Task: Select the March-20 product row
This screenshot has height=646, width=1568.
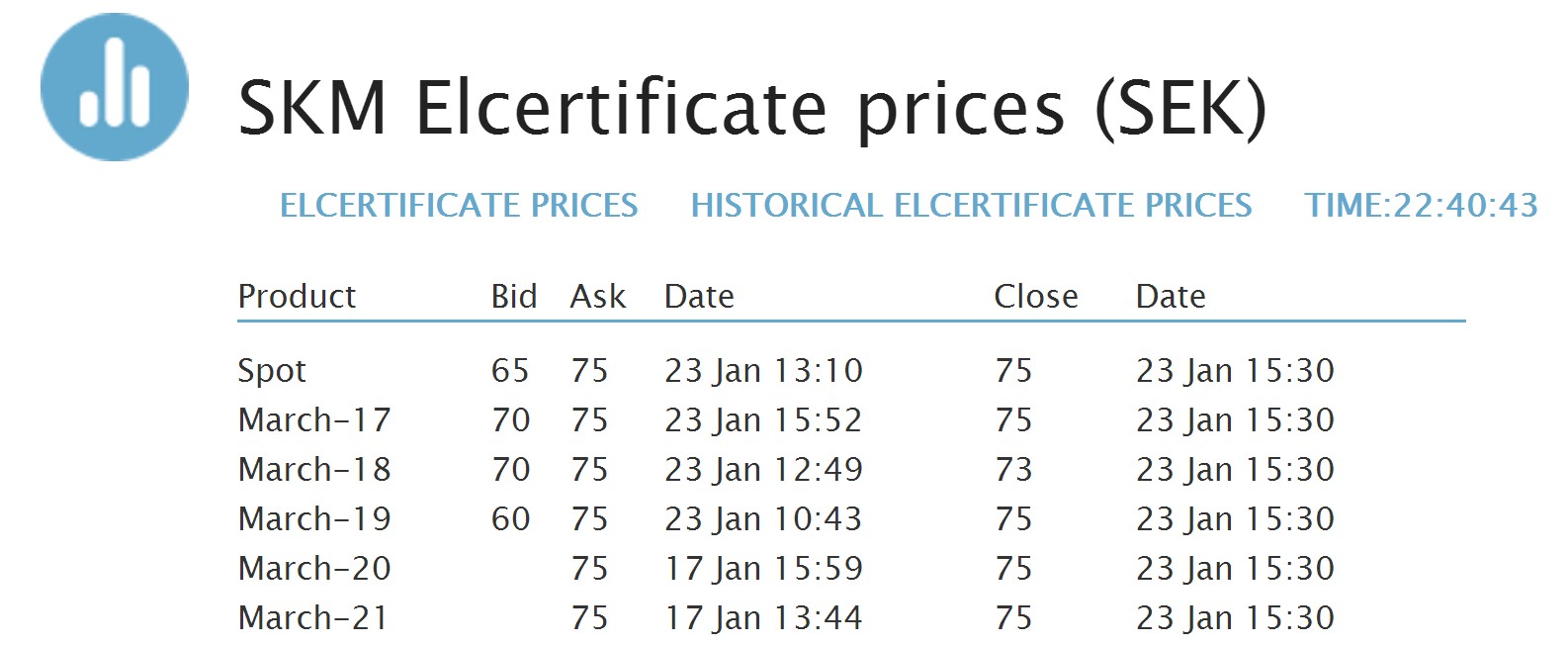Action: pos(314,569)
